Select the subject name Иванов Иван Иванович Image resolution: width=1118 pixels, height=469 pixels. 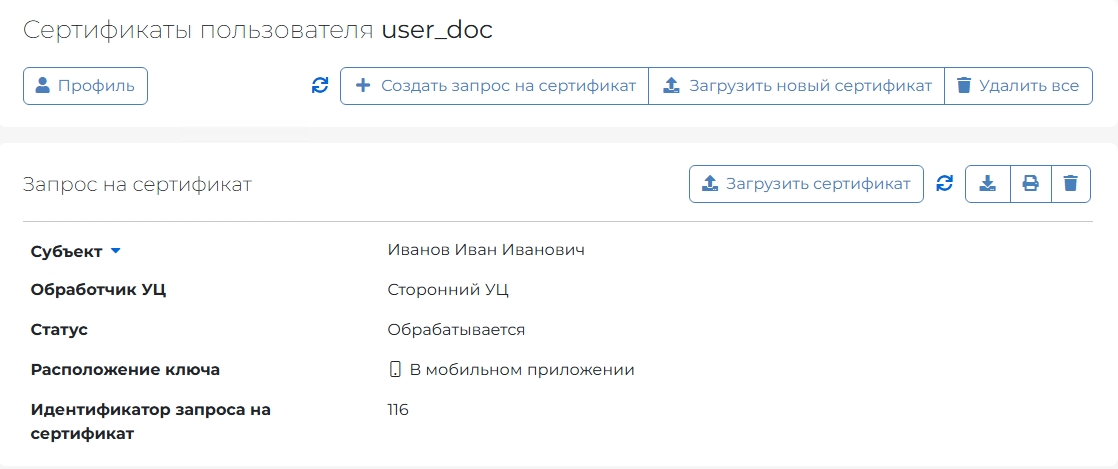(486, 250)
